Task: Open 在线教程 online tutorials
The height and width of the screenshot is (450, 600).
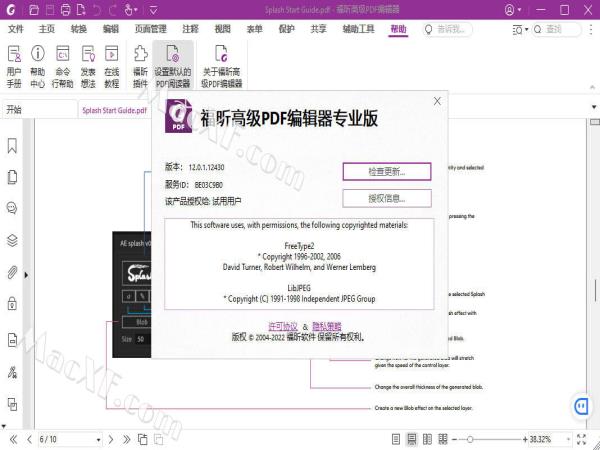Action: pos(111,66)
